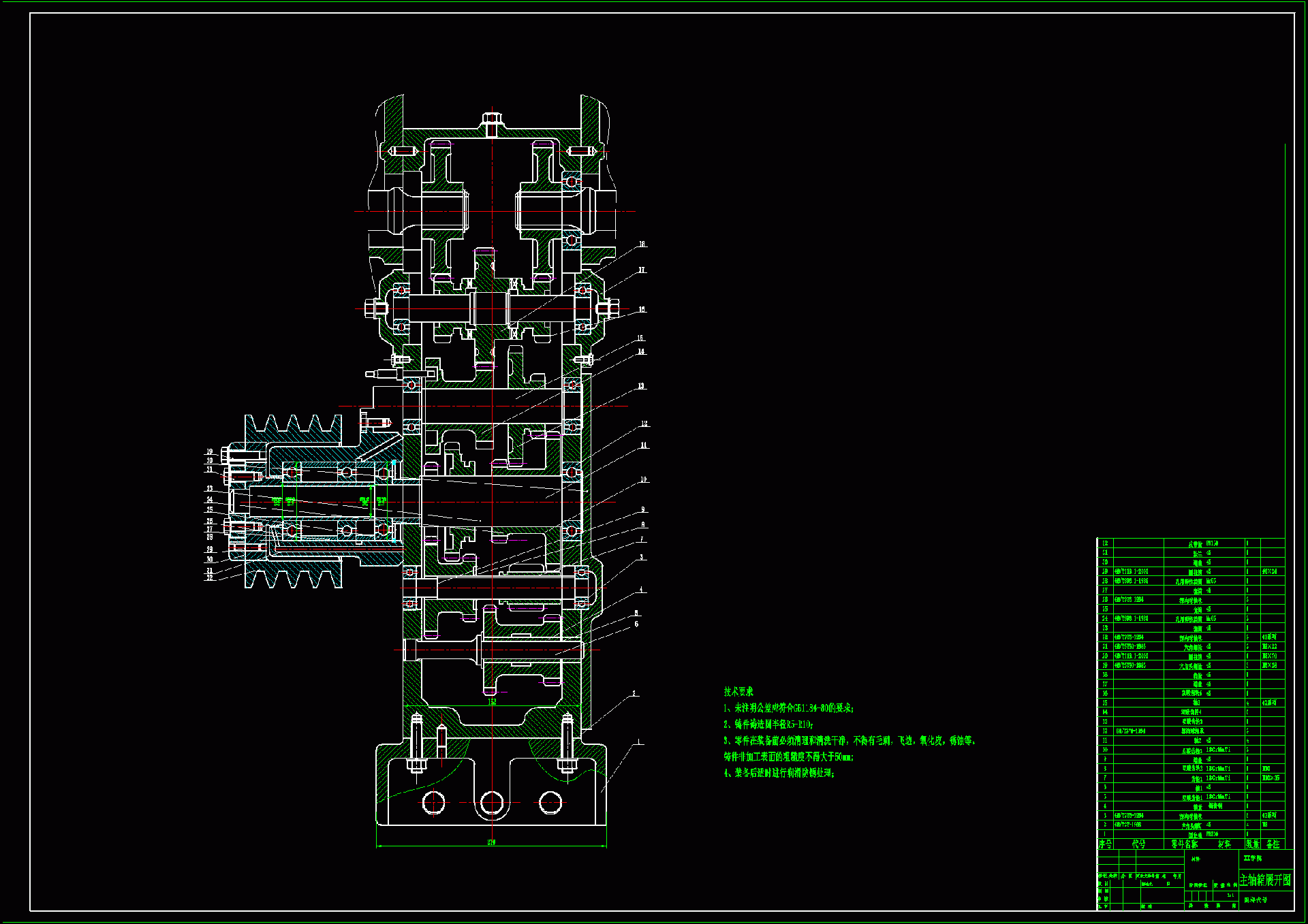
Task: Click the 主轴箱展开图 title text
Action: point(1265,880)
